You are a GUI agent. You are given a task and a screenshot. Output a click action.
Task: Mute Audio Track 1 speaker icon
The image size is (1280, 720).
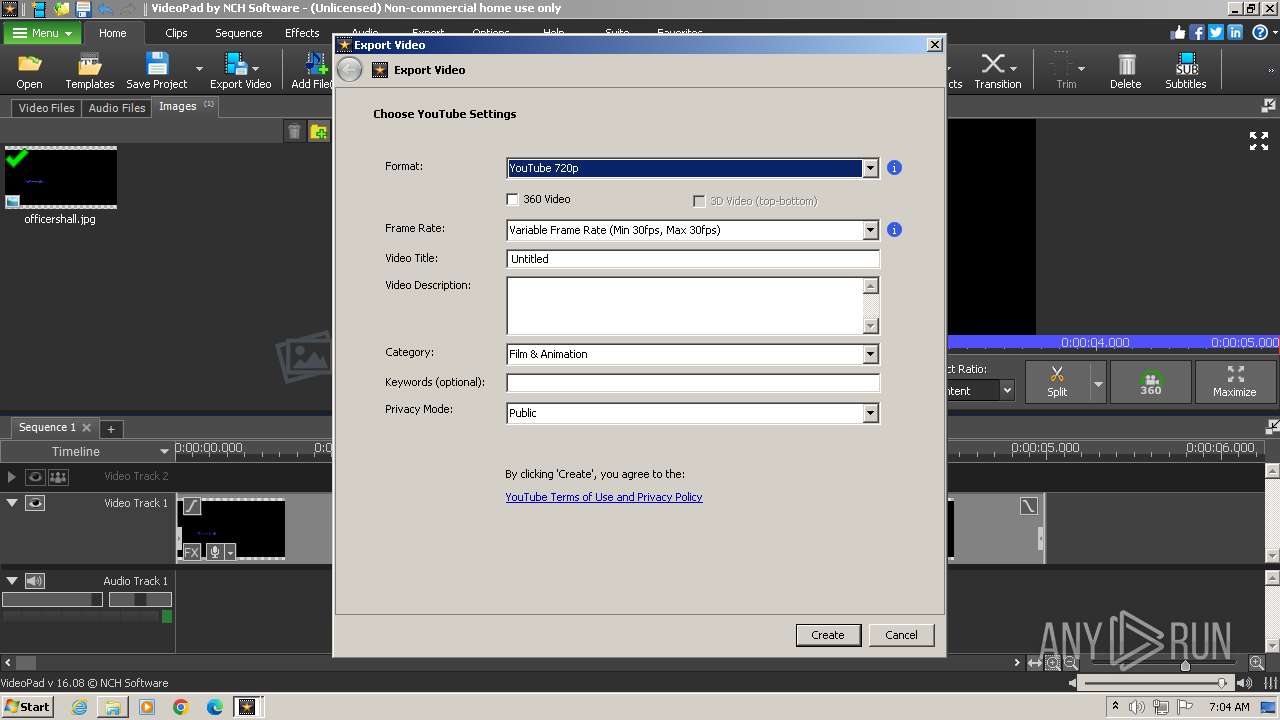point(35,581)
